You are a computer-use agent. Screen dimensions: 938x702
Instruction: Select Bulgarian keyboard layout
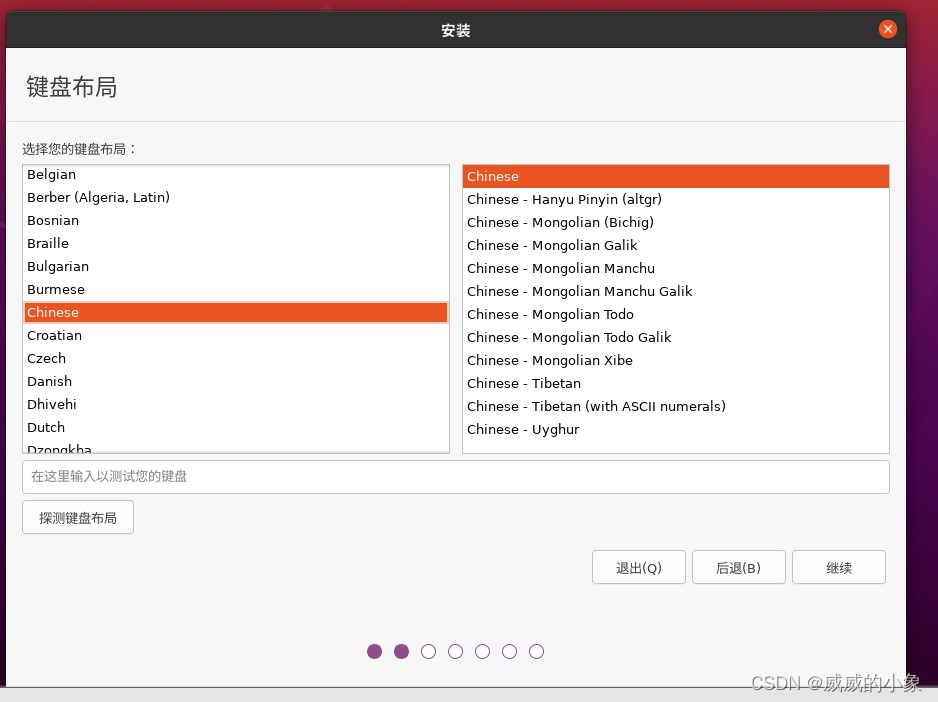pos(236,266)
